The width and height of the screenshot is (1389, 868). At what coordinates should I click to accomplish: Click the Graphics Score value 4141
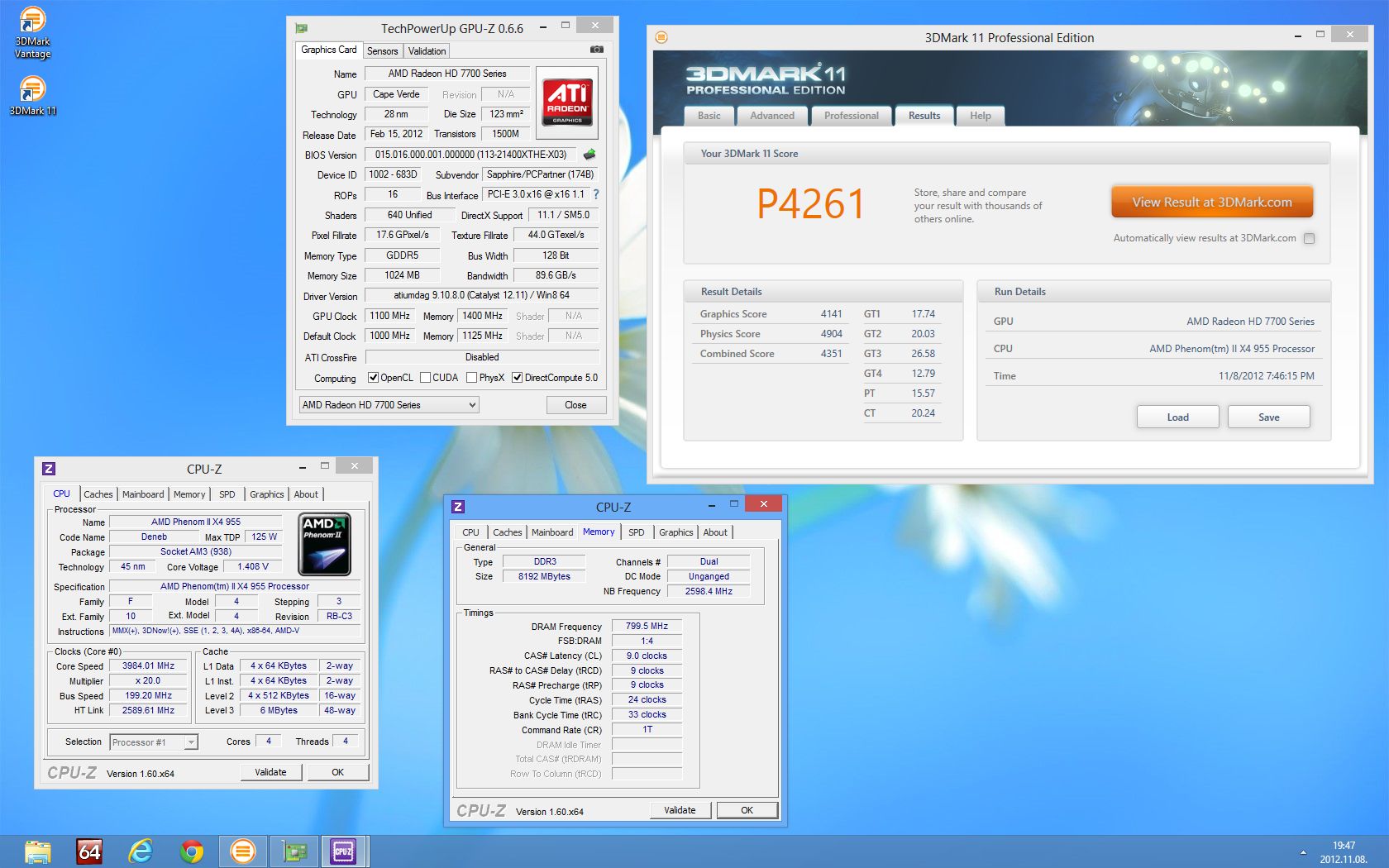831,314
